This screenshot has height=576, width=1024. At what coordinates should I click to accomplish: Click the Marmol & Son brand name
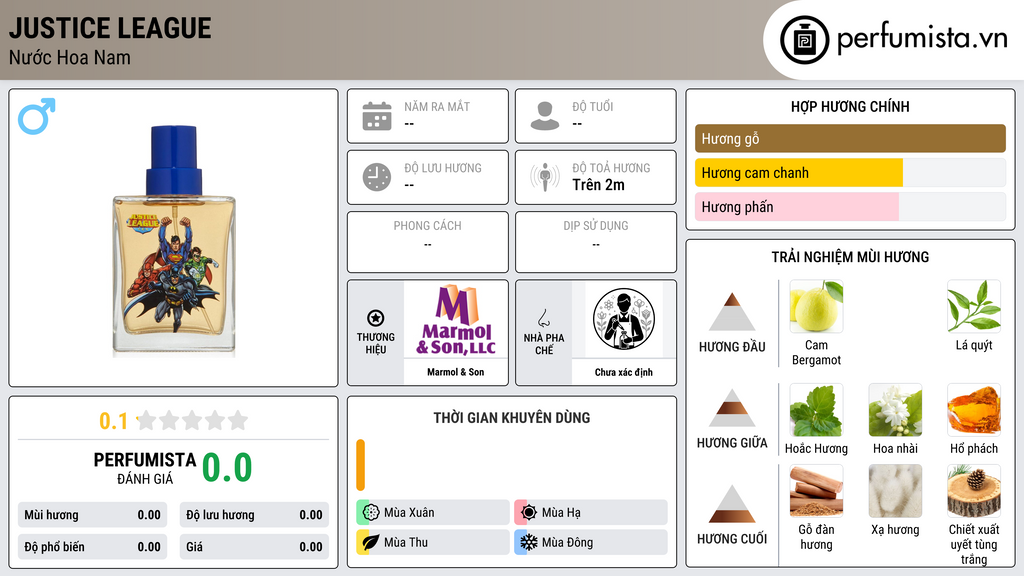click(x=456, y=372)
